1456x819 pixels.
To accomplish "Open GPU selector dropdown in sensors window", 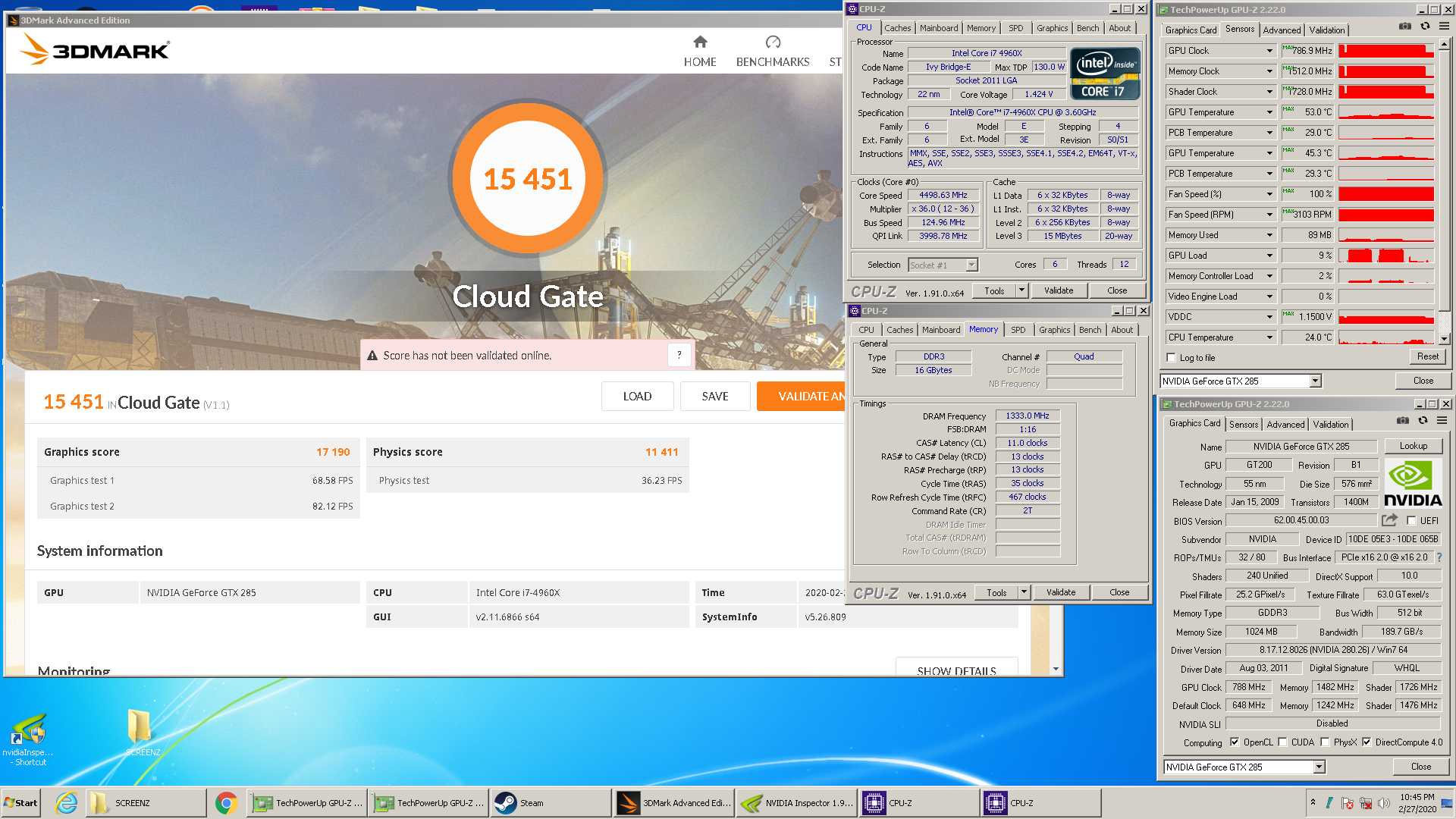I will click(1316, 381).
